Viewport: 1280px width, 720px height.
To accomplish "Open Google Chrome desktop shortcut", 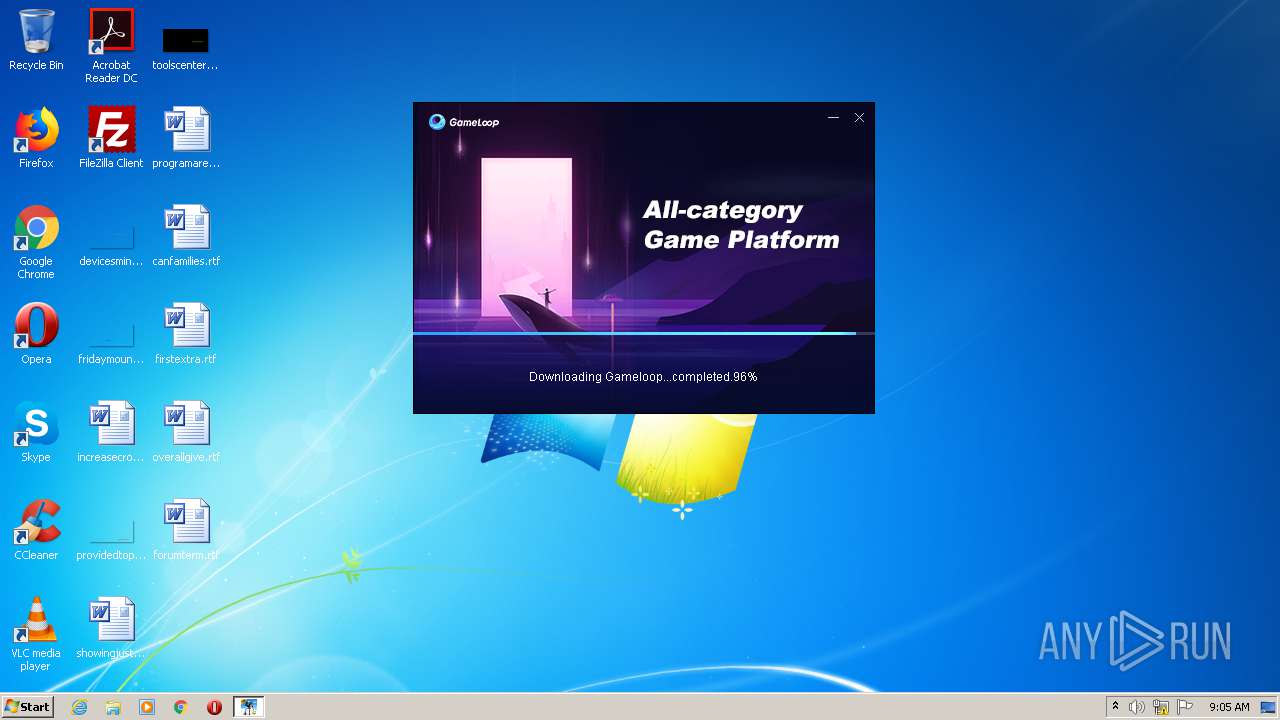I will tap(36, 242).
